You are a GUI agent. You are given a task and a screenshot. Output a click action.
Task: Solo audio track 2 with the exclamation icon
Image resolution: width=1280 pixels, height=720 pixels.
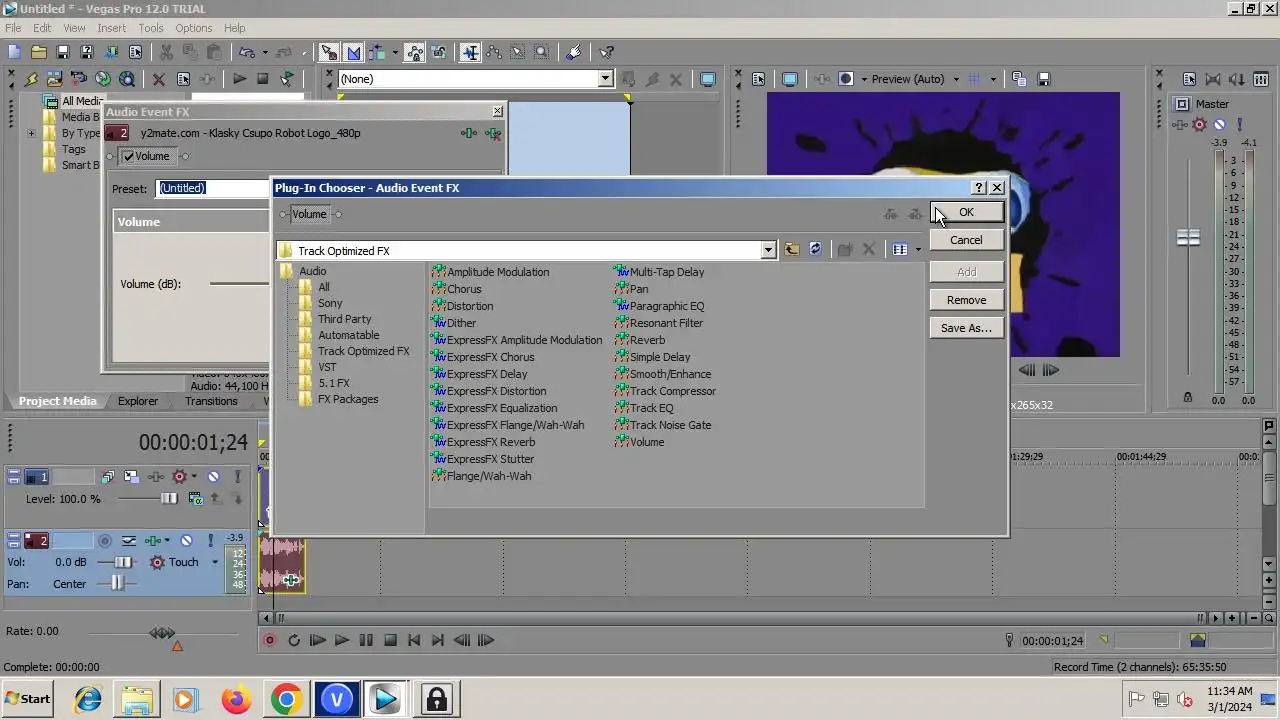pyautogui.click(x=210, y=541)
